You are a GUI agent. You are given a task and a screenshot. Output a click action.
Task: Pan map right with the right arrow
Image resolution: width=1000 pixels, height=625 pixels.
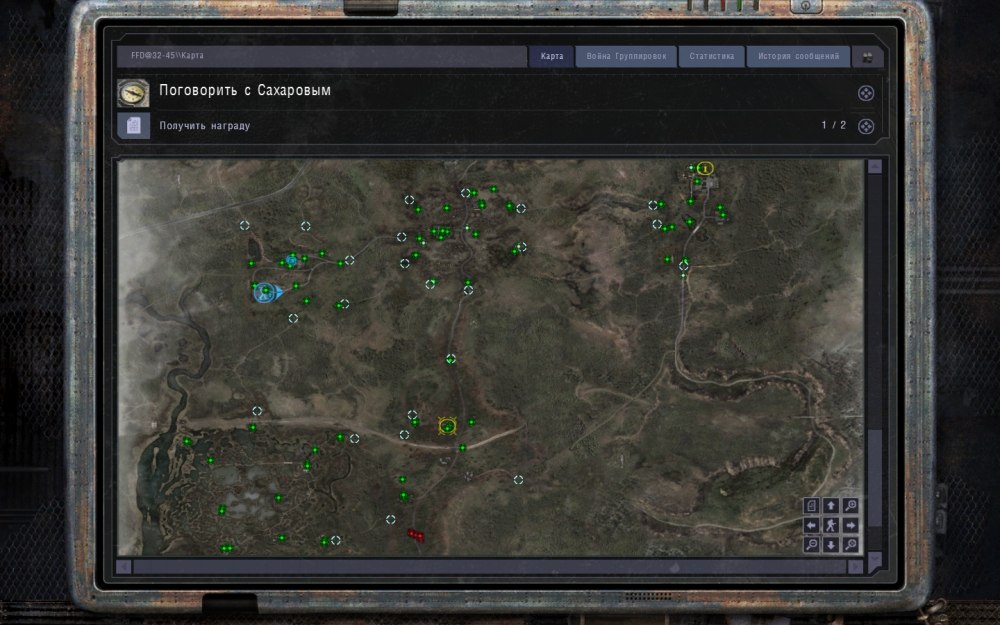coord(850,525)
